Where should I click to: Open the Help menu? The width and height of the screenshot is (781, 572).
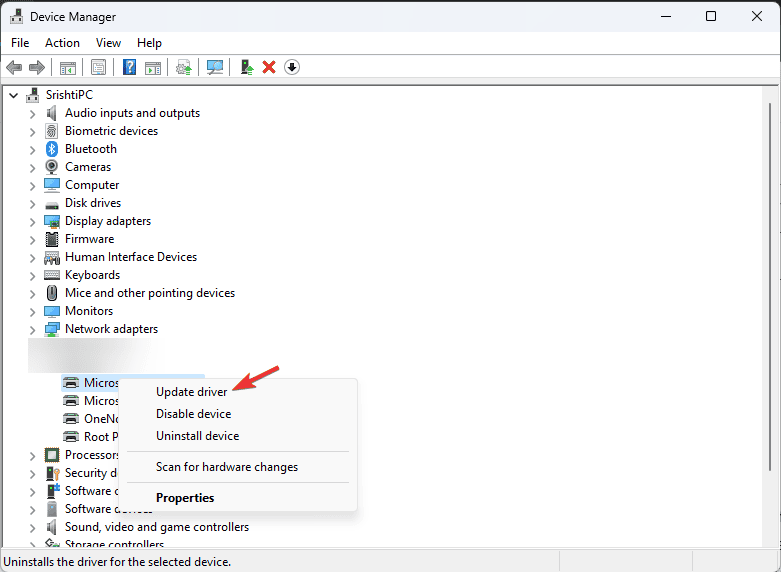tap(149, 43)
